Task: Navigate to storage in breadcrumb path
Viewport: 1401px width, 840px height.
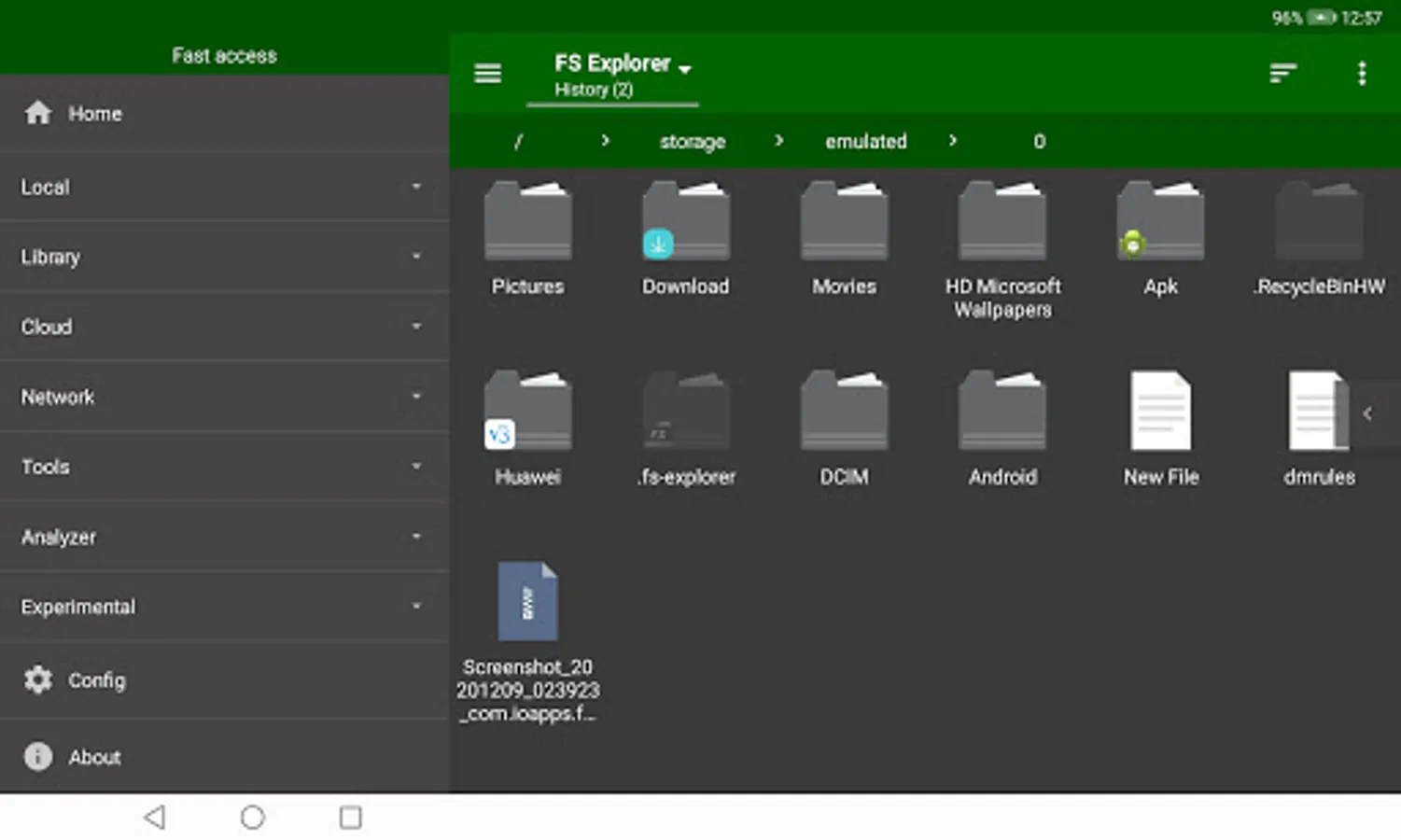Action: pyautogui.click(x=693, y=142)
